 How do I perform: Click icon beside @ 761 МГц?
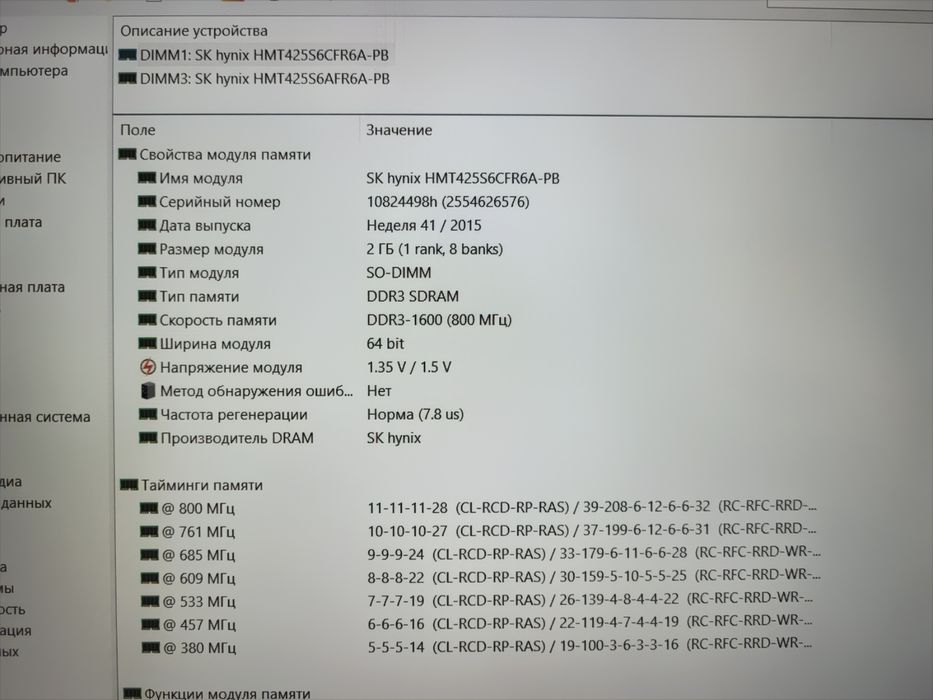149,531
